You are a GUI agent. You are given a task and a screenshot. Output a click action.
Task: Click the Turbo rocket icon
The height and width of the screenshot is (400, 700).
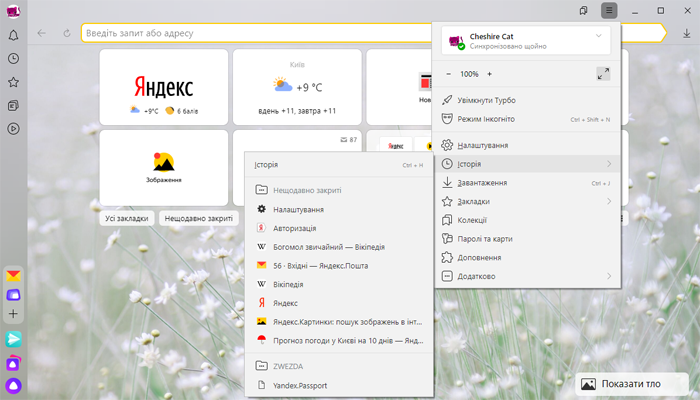coord(447,100)
